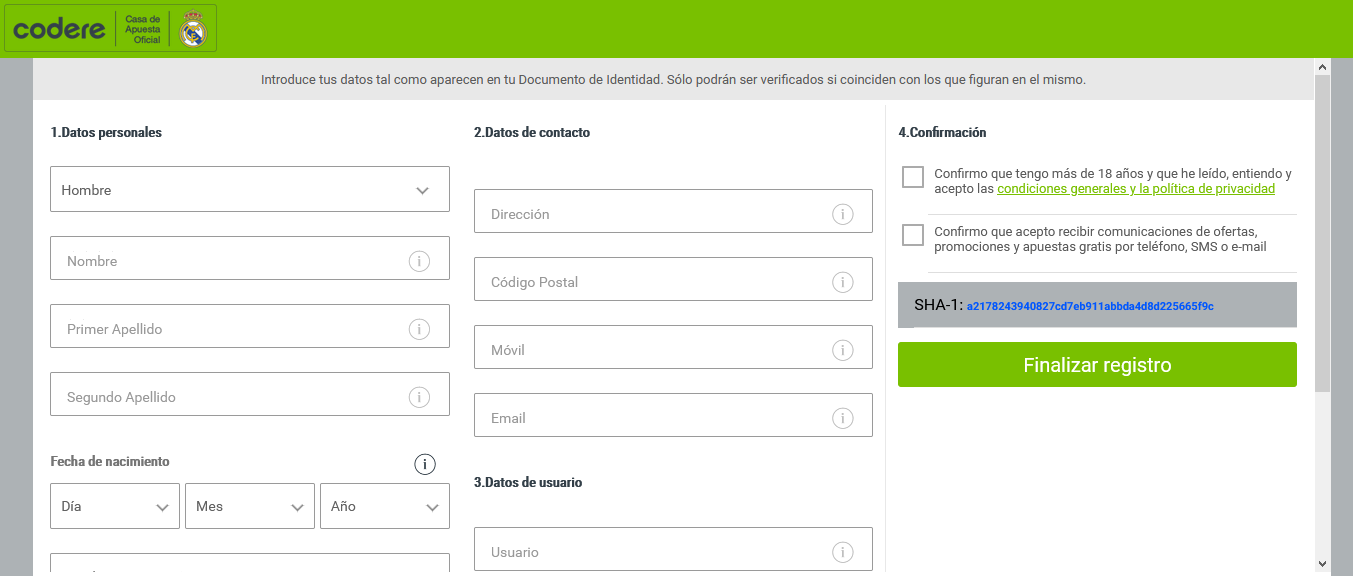Click the Finalizar registro button
1353x576 pixels.
(x=1097, y=365)
